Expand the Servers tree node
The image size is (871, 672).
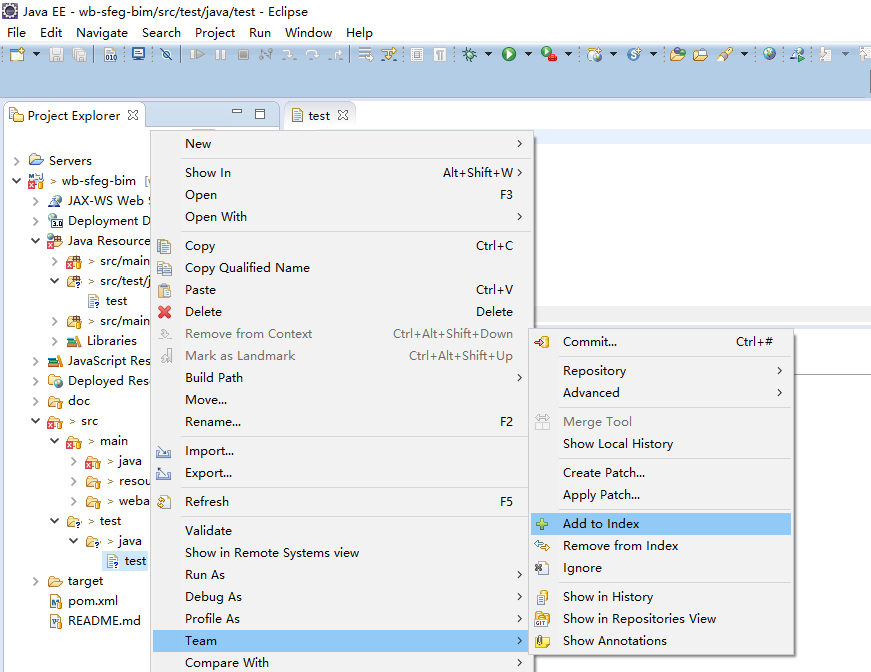tap(17, 161)
